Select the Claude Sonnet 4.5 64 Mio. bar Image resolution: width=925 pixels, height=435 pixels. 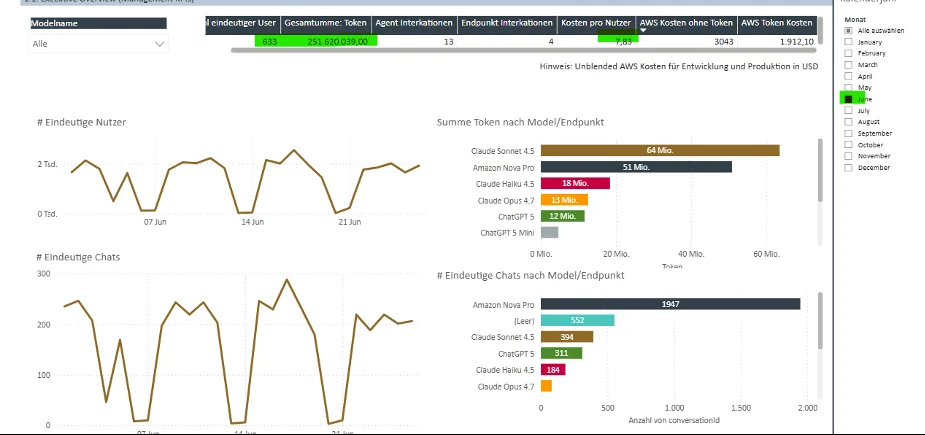pyautogui.click(x=660, y=151)
